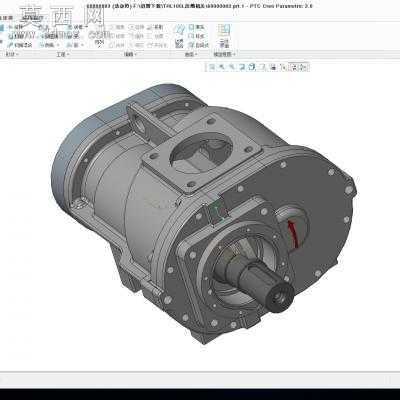Toggle the Annotation Display icon

(x=294, y=67)
